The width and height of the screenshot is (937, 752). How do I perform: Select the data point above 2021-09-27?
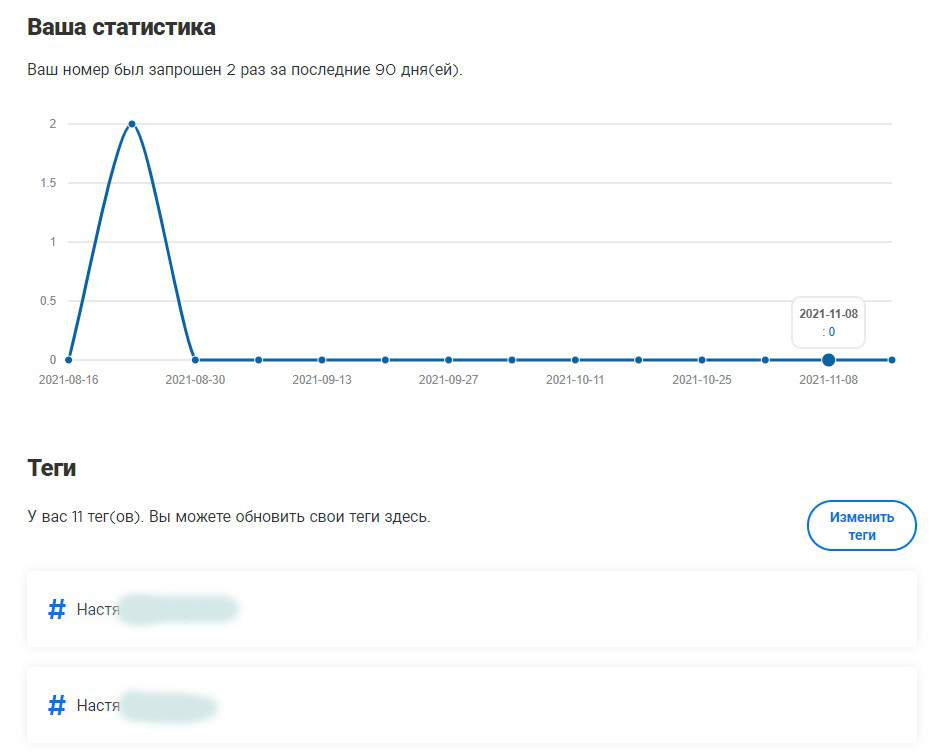(x=448, y=360)
